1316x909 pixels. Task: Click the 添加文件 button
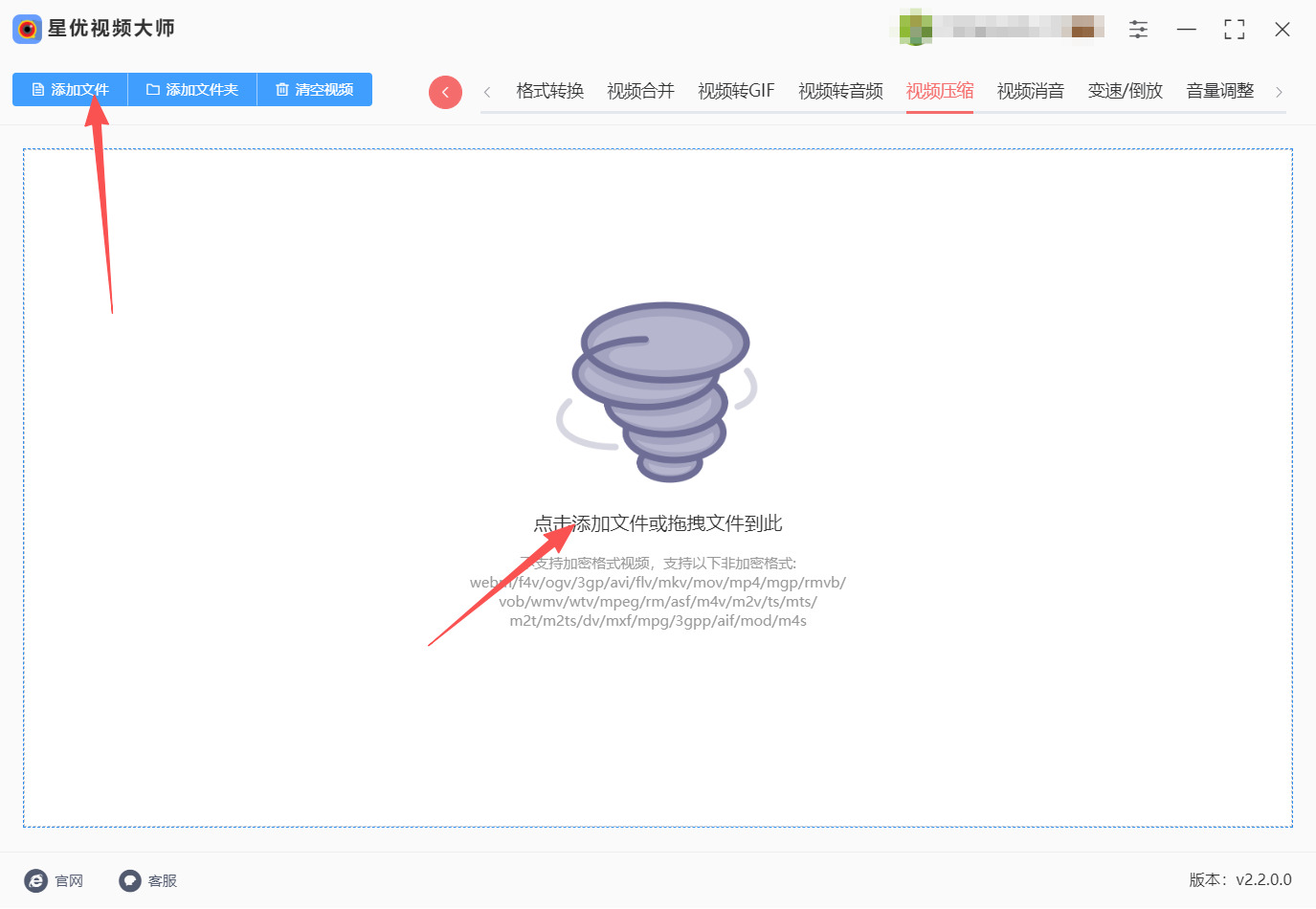point(70,90)
